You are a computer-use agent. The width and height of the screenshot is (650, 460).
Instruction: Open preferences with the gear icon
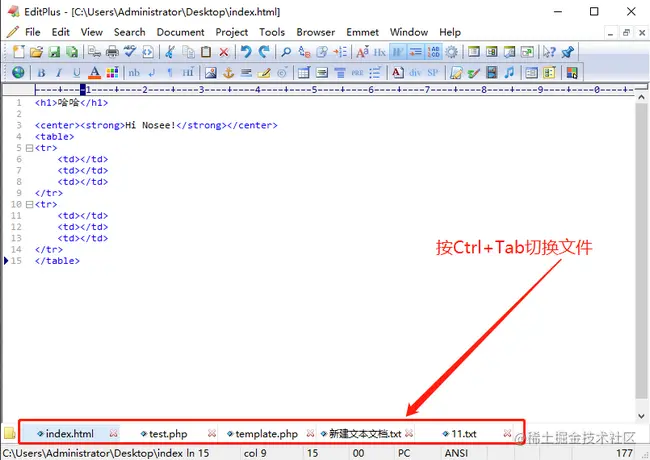[x=451, y=52]
